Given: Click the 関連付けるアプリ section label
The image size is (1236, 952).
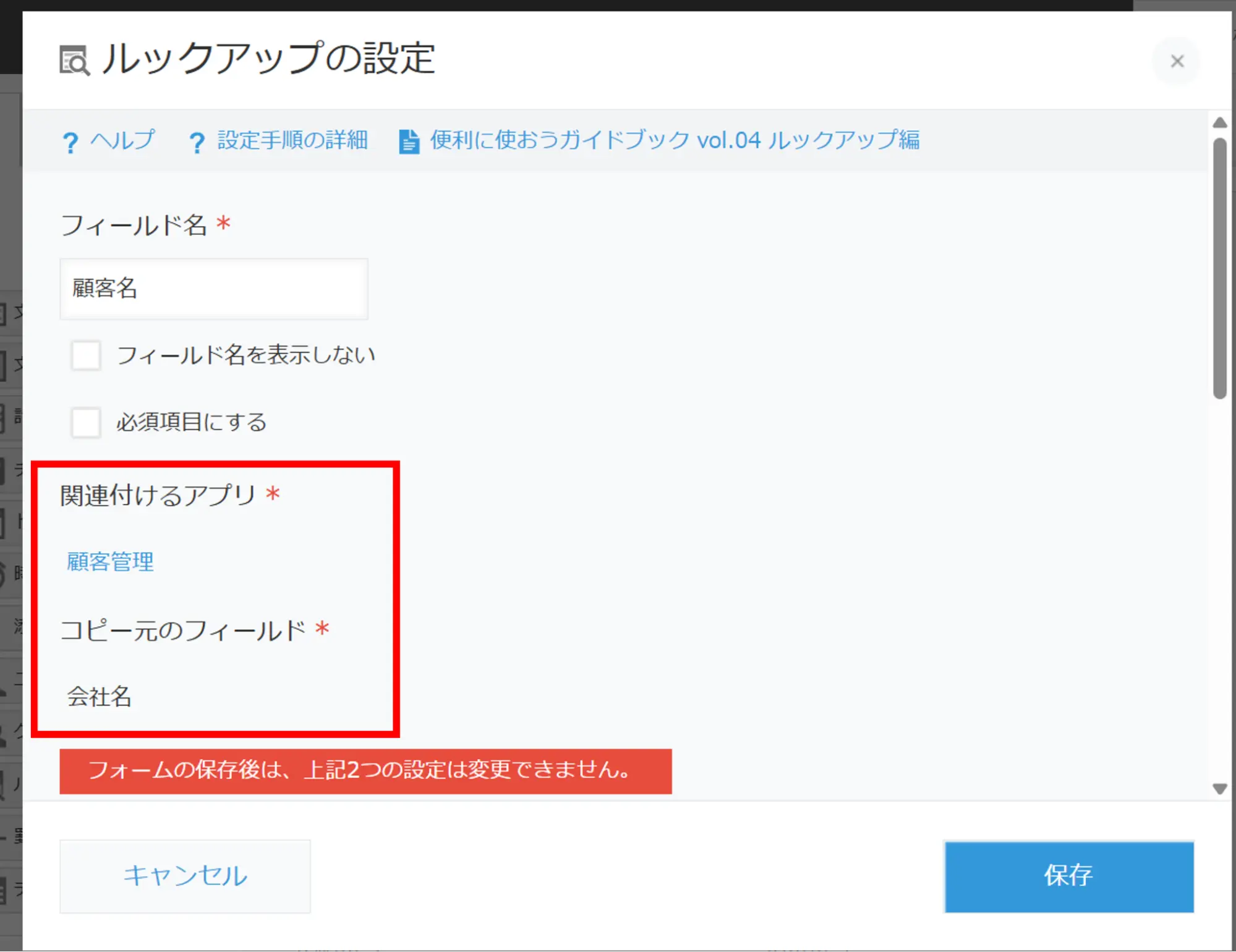Looking at the screenshot, I should pos(158,495).
